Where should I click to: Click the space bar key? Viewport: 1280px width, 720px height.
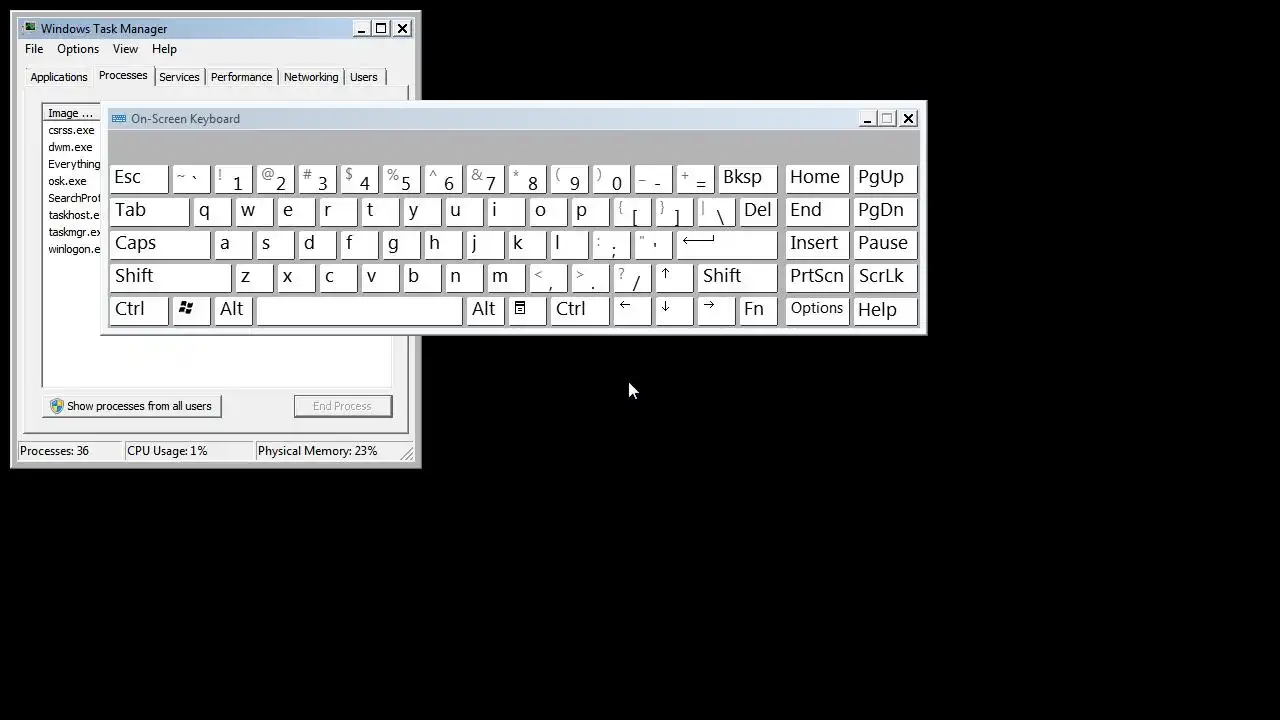[359, 310]
